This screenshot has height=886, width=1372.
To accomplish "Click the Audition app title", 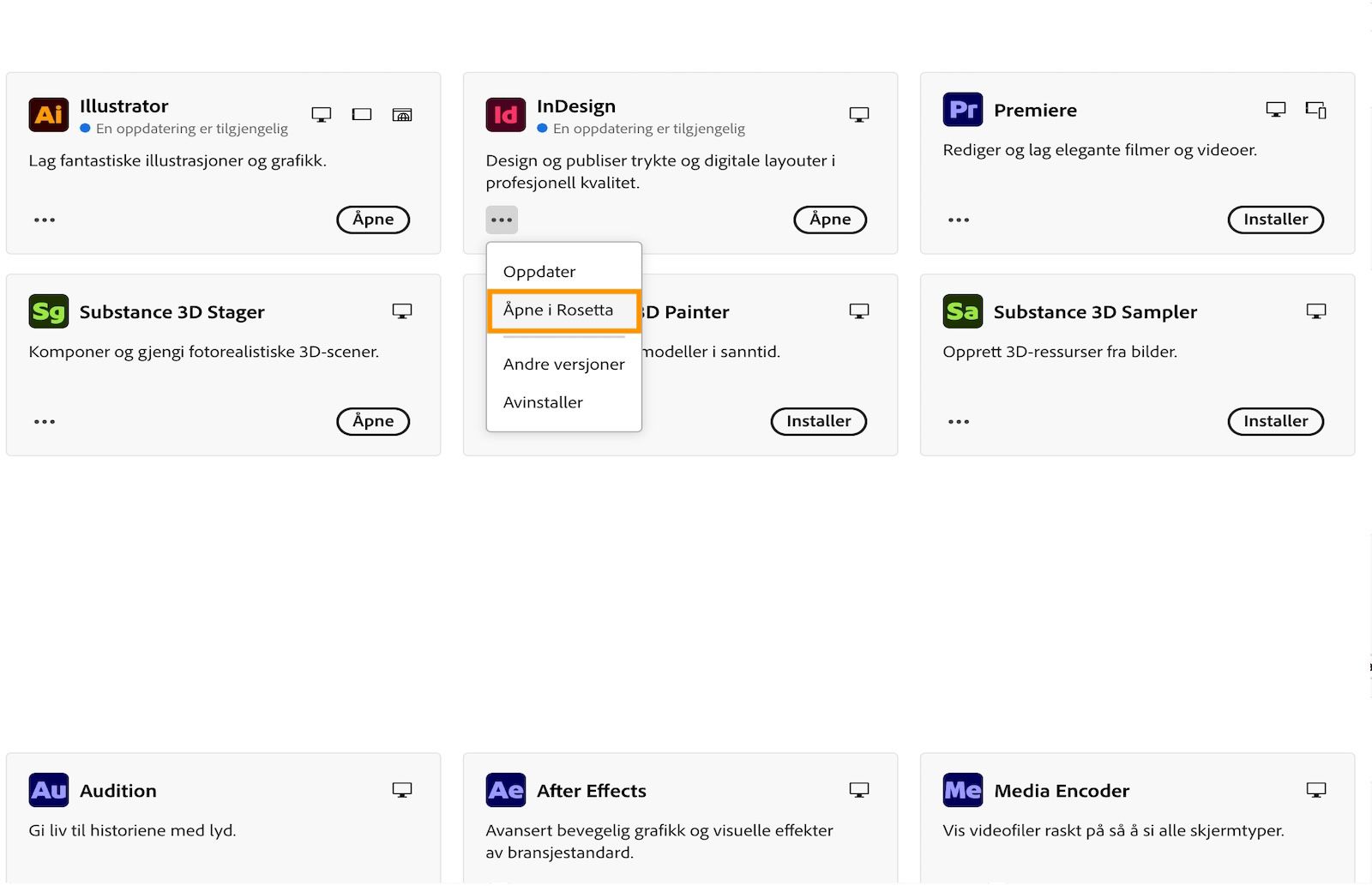I will pos(118,791).
